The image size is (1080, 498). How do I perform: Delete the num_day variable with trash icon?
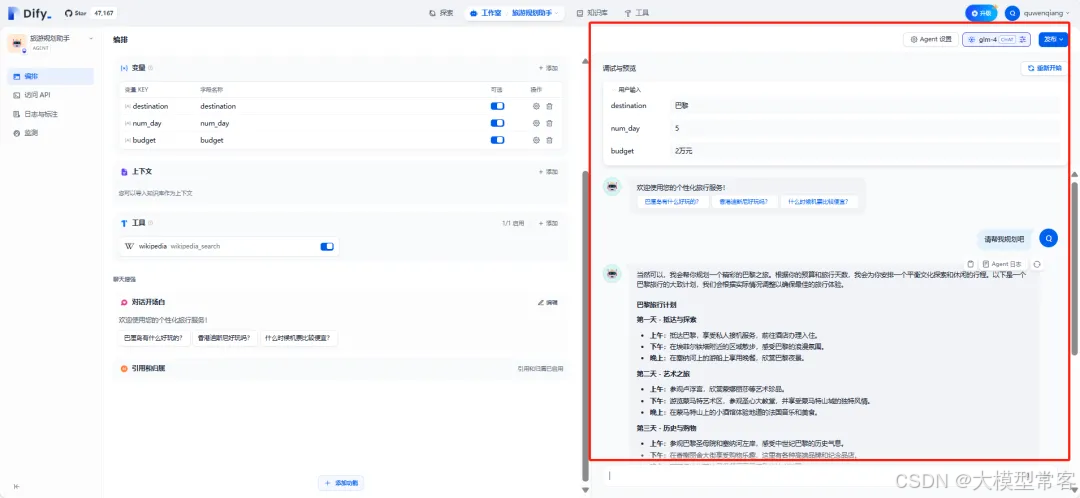pyautogui.click(x=549, y=123)
